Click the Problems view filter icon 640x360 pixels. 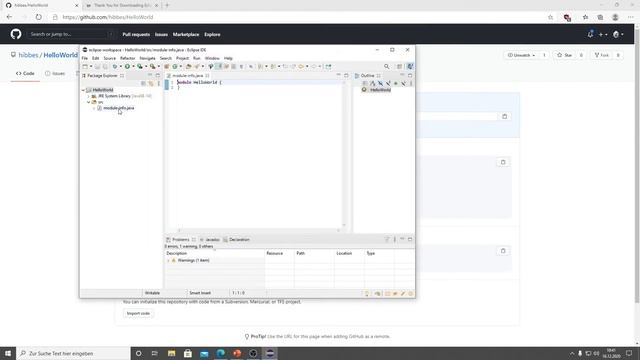387,239
